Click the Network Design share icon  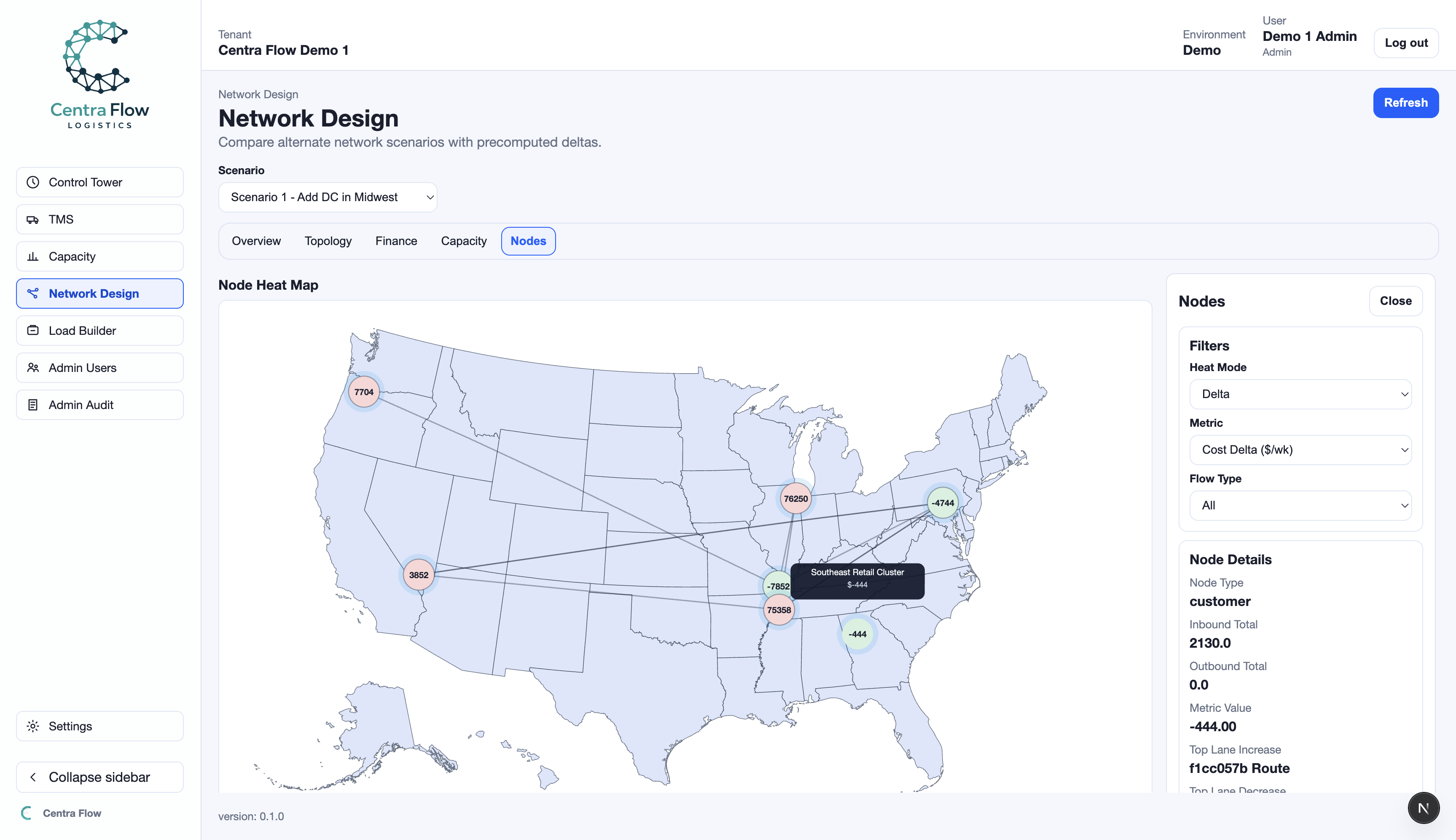click(33, 293)
